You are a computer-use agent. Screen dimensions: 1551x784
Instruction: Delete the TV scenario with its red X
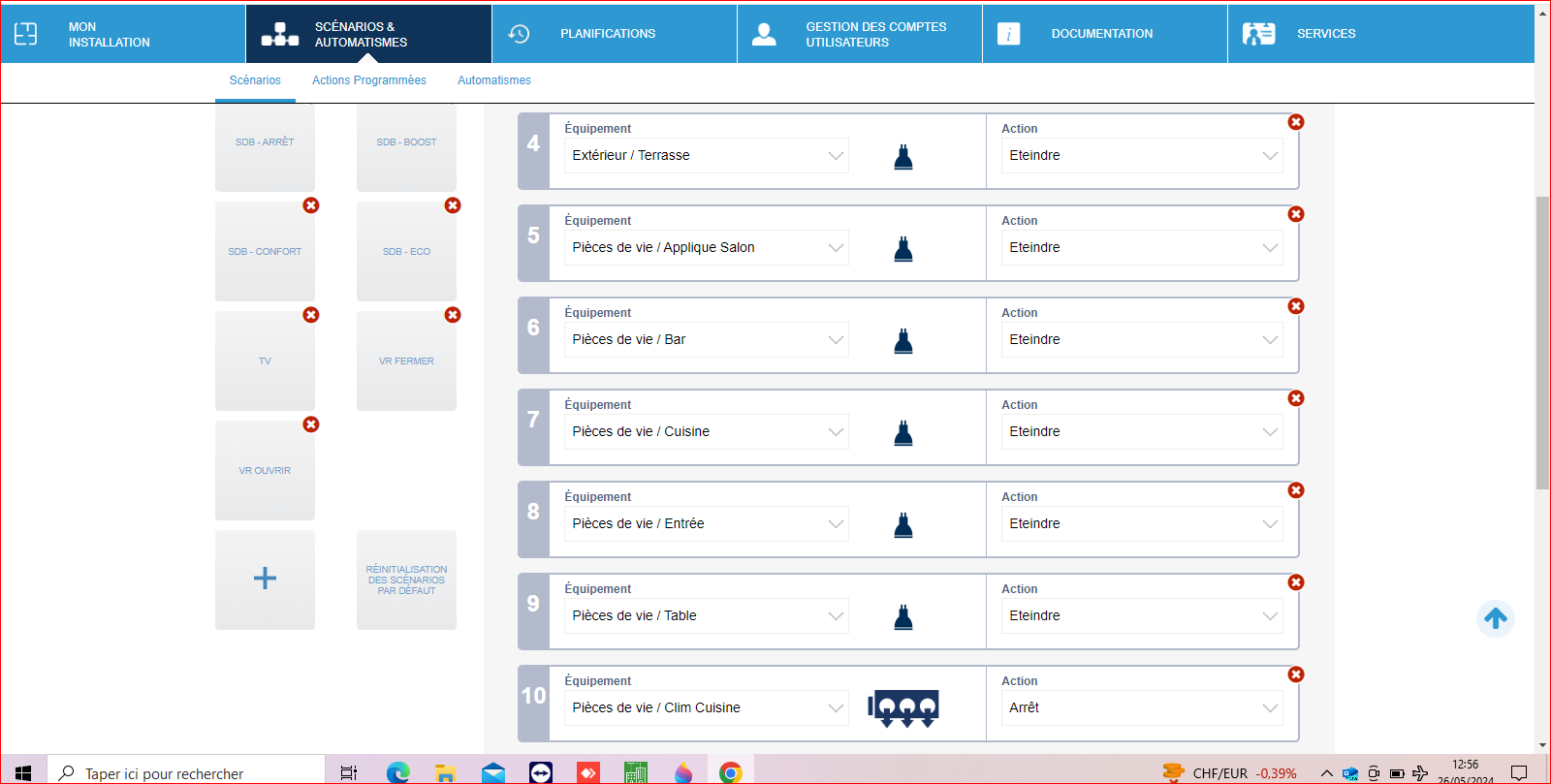tap(310, 315)
